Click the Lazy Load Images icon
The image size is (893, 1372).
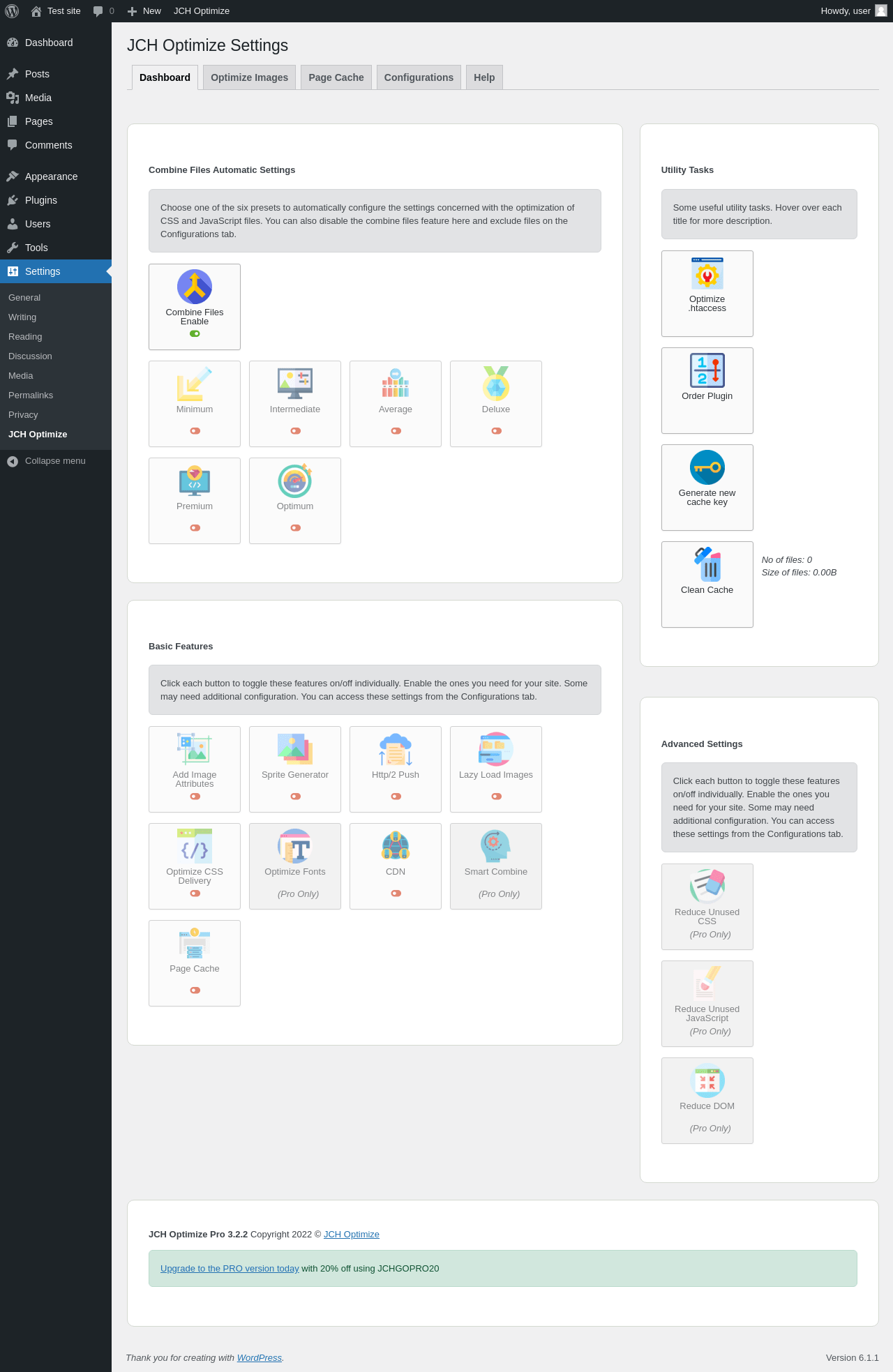[496, 749]
